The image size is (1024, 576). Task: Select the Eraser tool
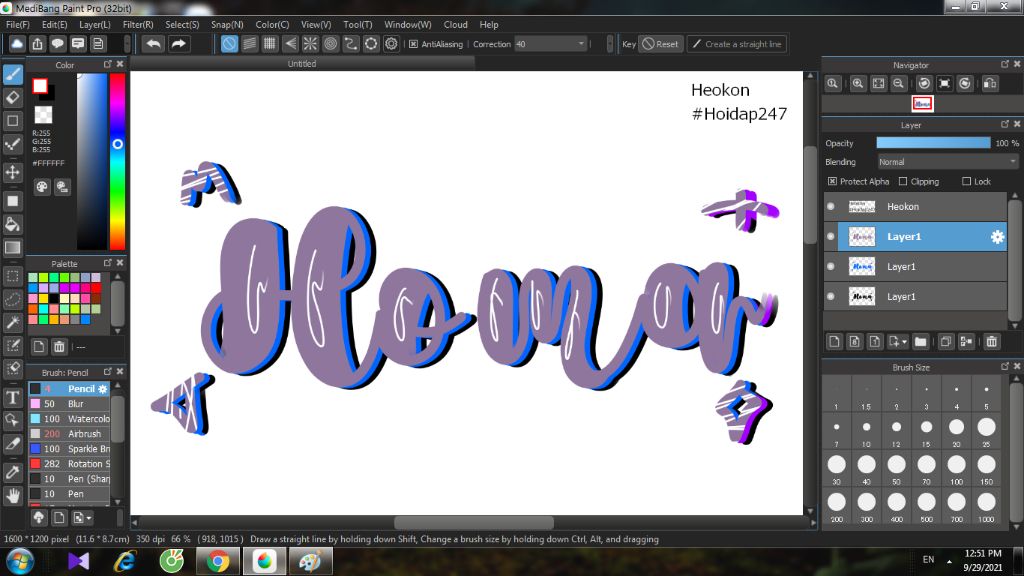pyautogui.click(x=12, y=98)
